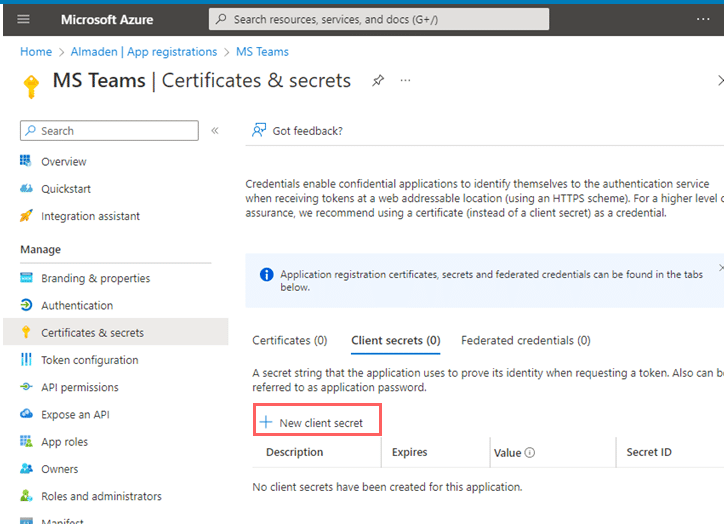
Task: Go to Branding & properties
Action: click(x=95, y=279)
